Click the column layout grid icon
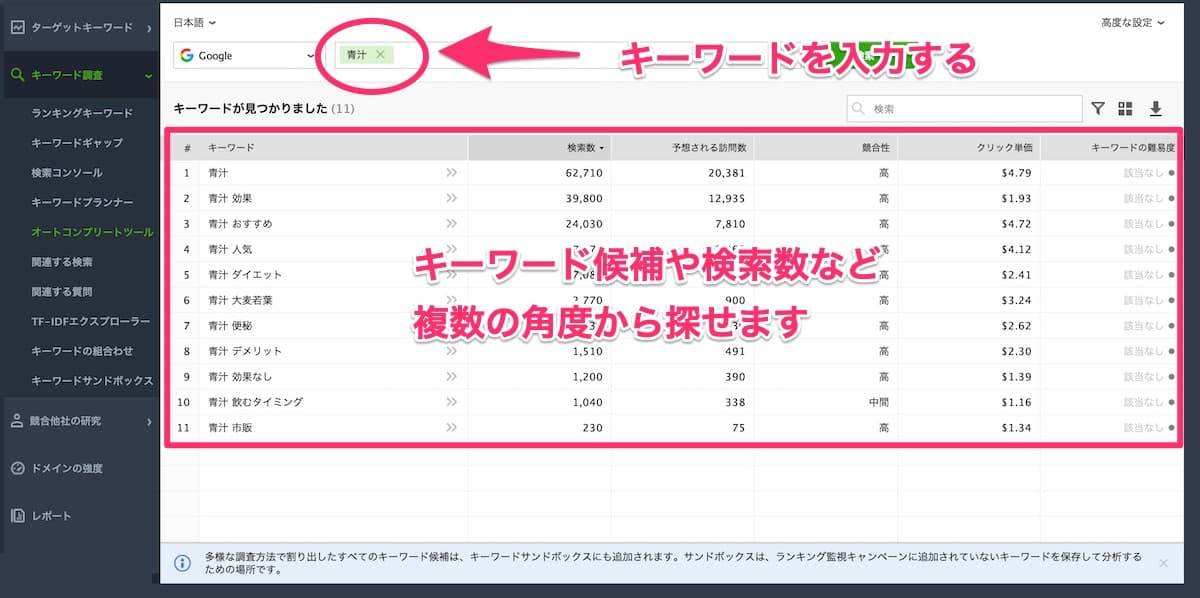The width and height of the screenshot is (1200, 598). (1122, 108)
